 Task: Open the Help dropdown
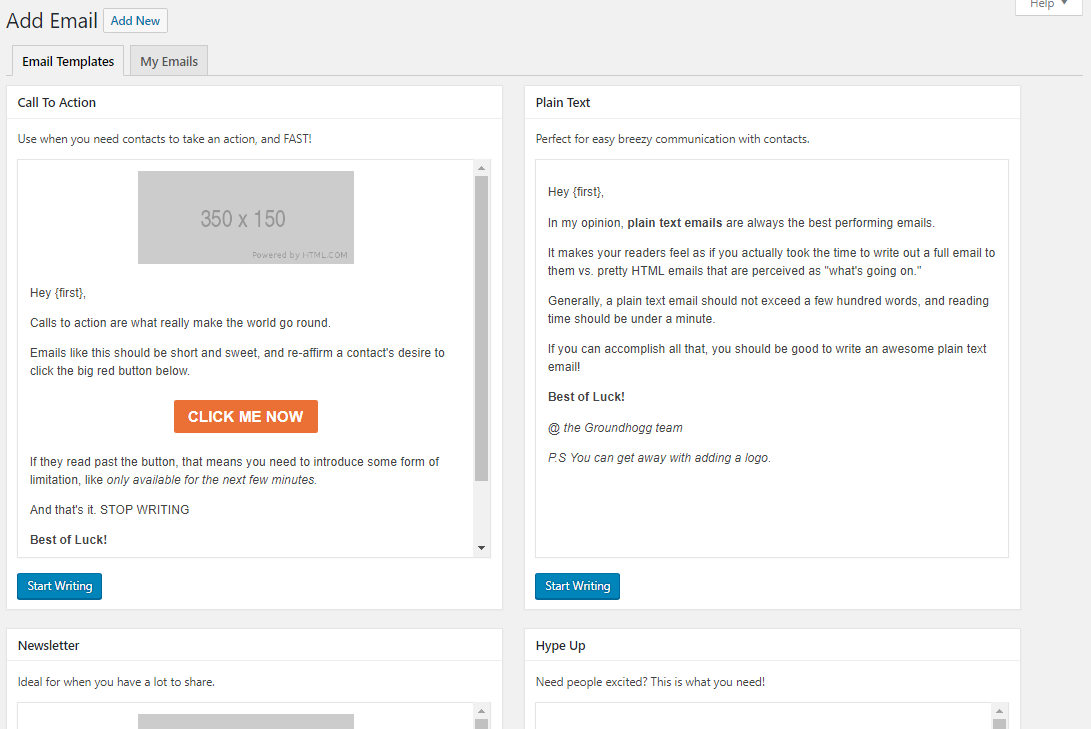pos(1048,5)
